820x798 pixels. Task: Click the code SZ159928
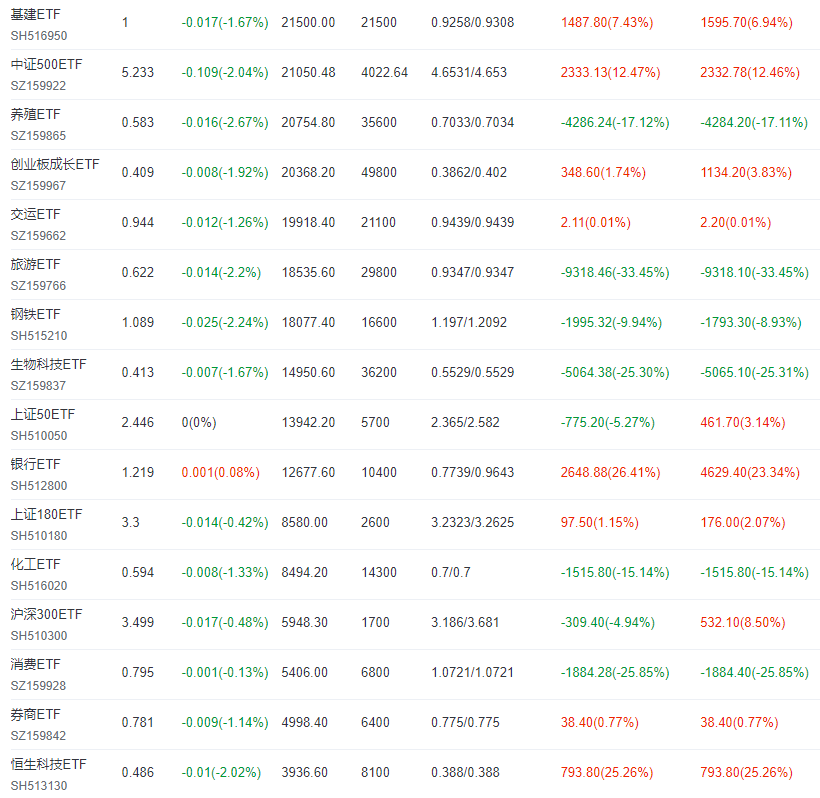click(39, 686)
